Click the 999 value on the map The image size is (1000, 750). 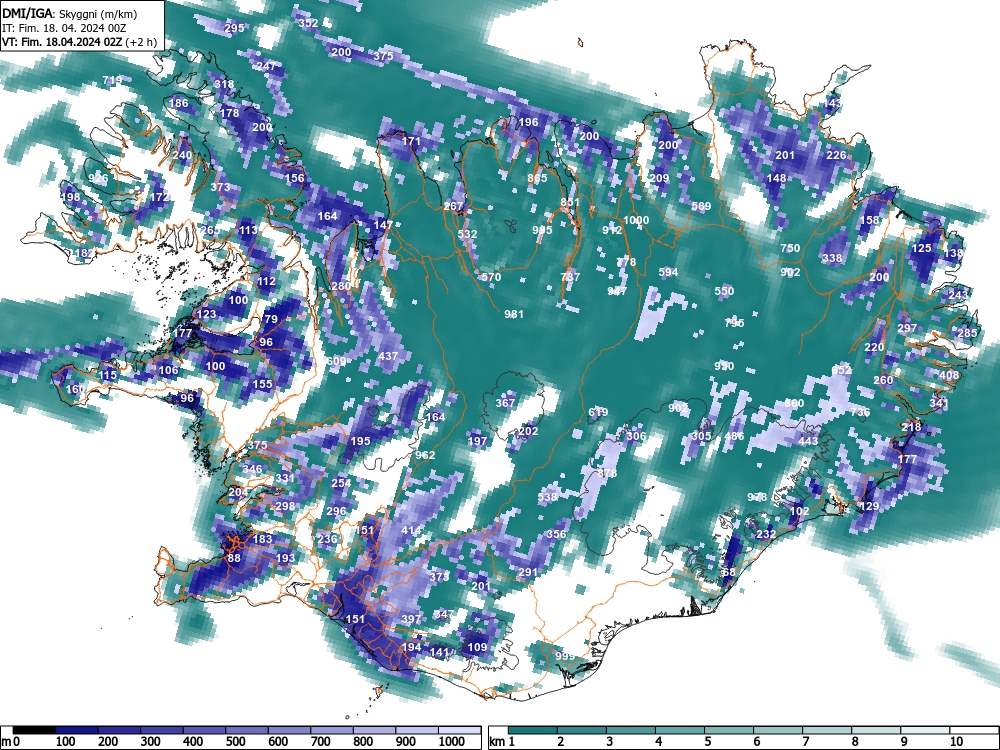(565, 656)
